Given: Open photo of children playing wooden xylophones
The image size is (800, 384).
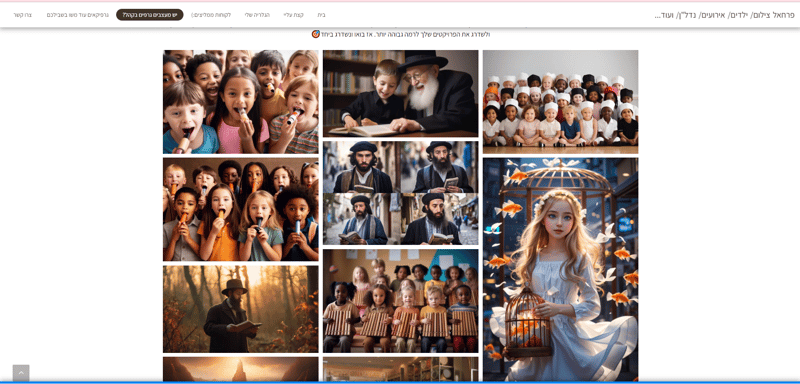Looking at the screenshot, I should coord(401,301).
